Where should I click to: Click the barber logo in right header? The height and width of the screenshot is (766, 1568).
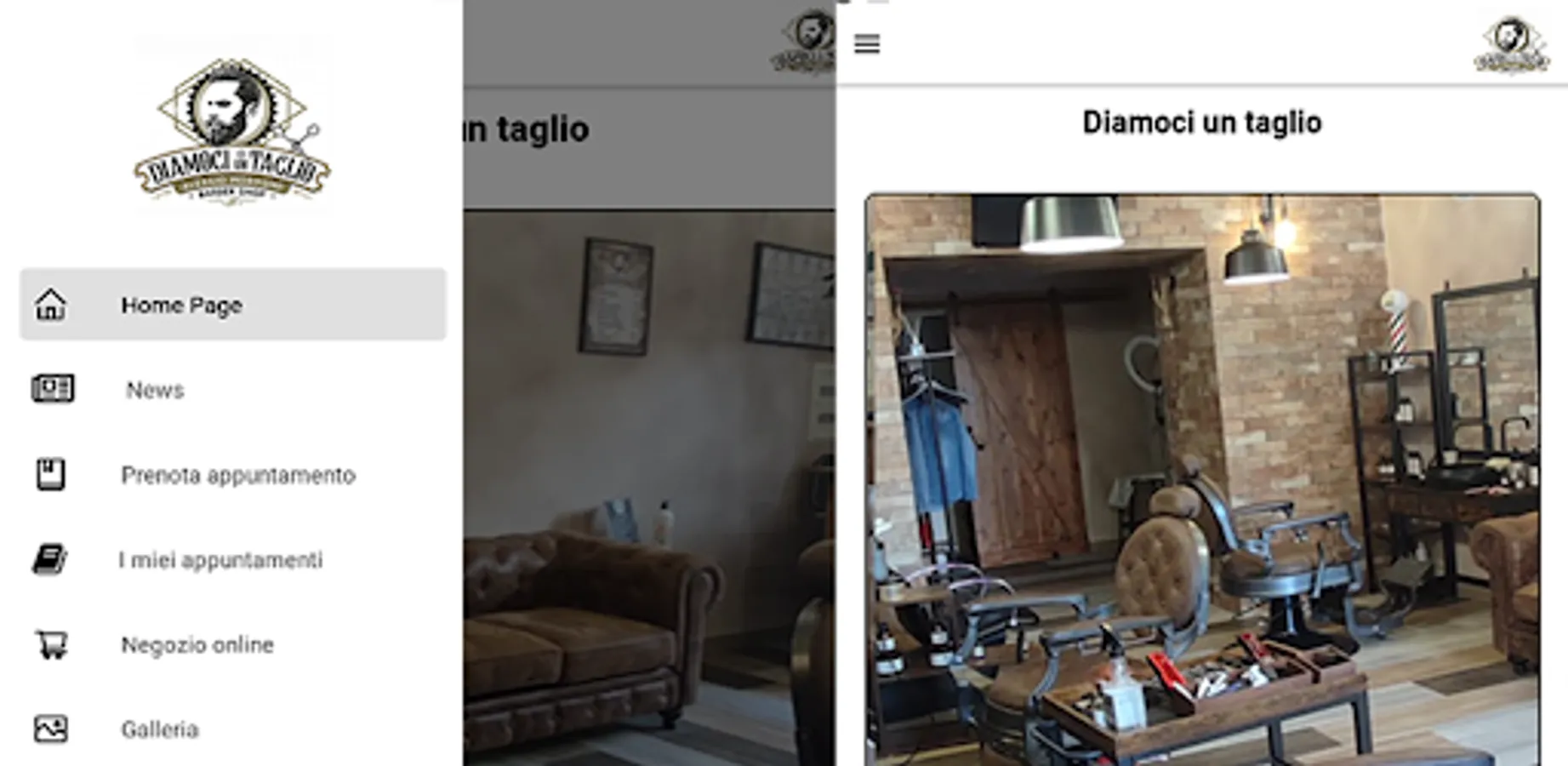coord(1512,44)
